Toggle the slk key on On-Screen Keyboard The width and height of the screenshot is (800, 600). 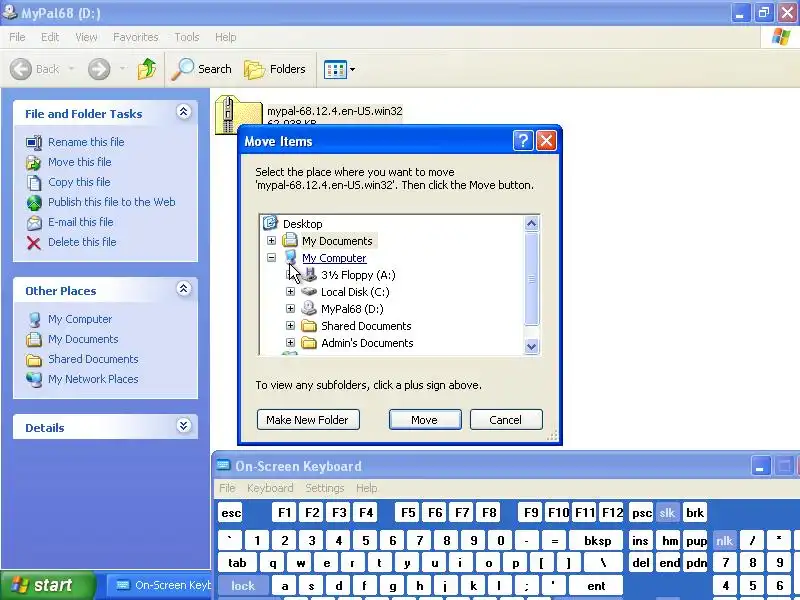667,512
